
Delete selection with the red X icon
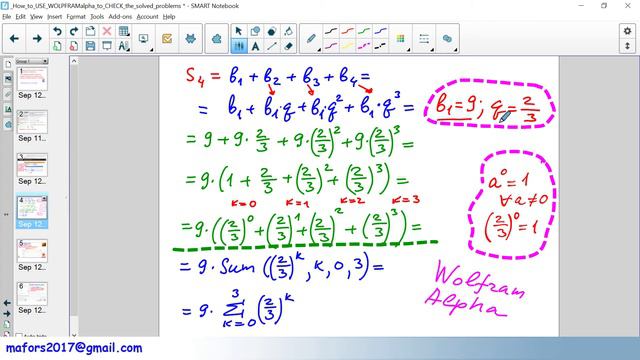tap(107, 31)
